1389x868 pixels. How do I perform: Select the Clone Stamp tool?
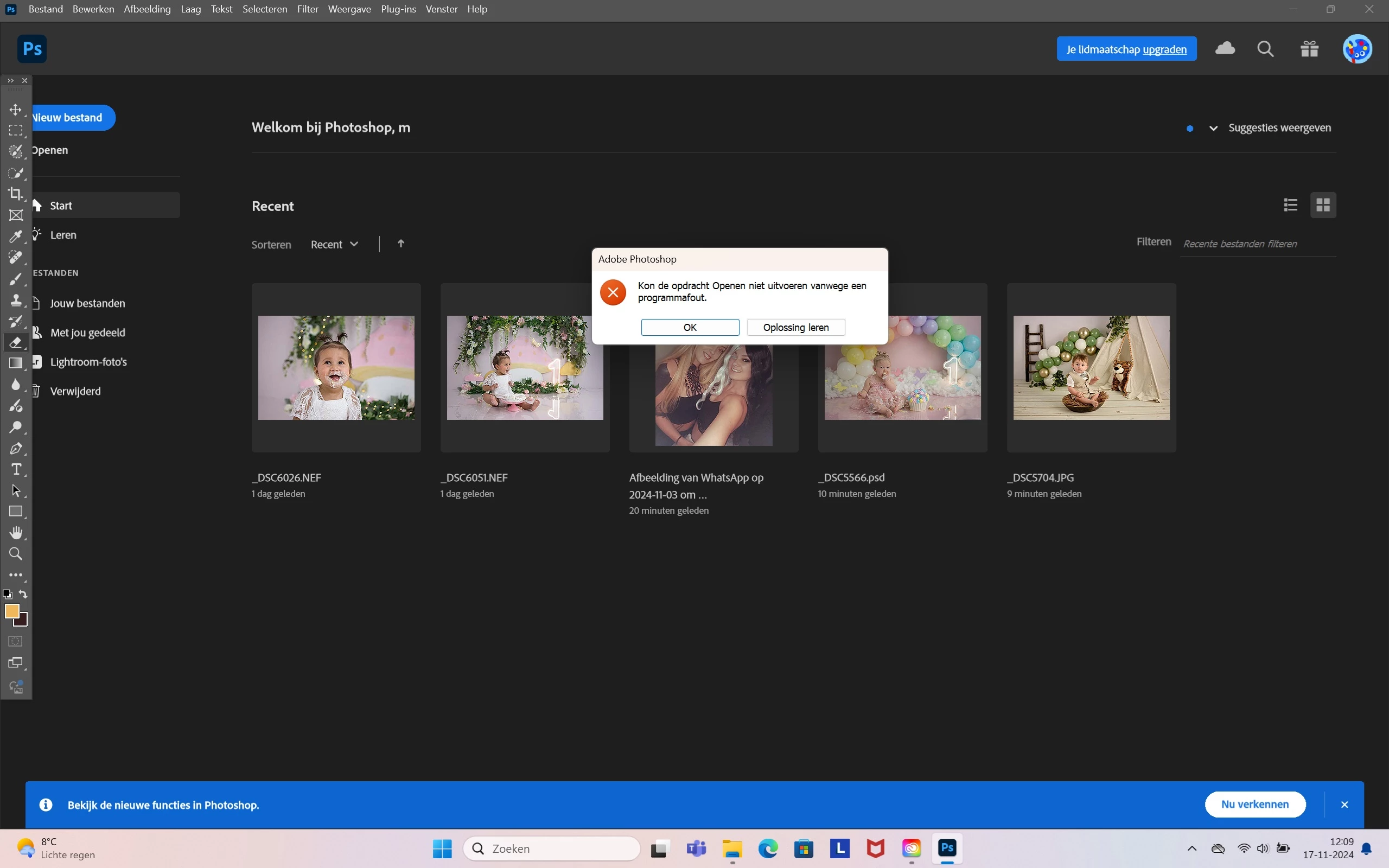[16, 300]
